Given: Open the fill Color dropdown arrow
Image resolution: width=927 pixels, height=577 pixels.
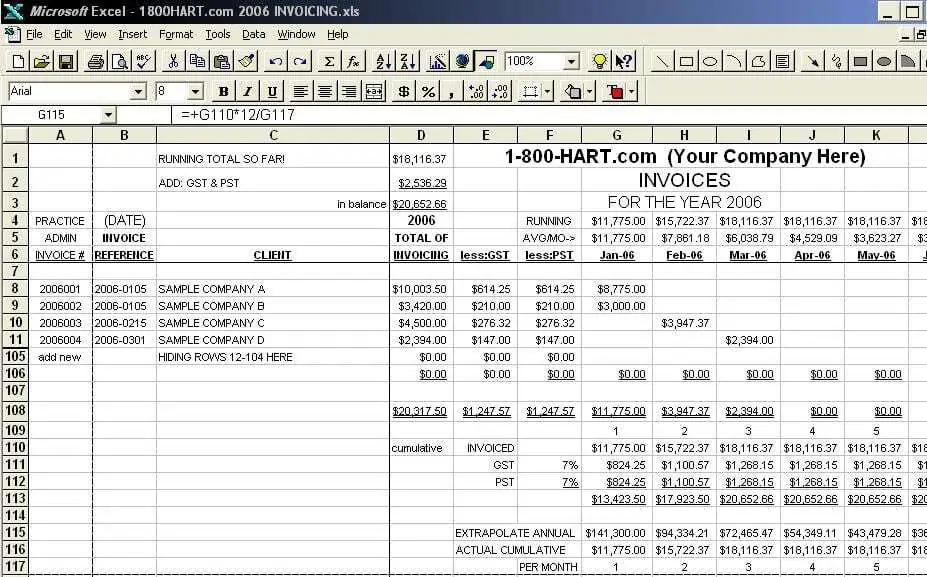Looking at the screenshot, I should [x=590, y=92].
